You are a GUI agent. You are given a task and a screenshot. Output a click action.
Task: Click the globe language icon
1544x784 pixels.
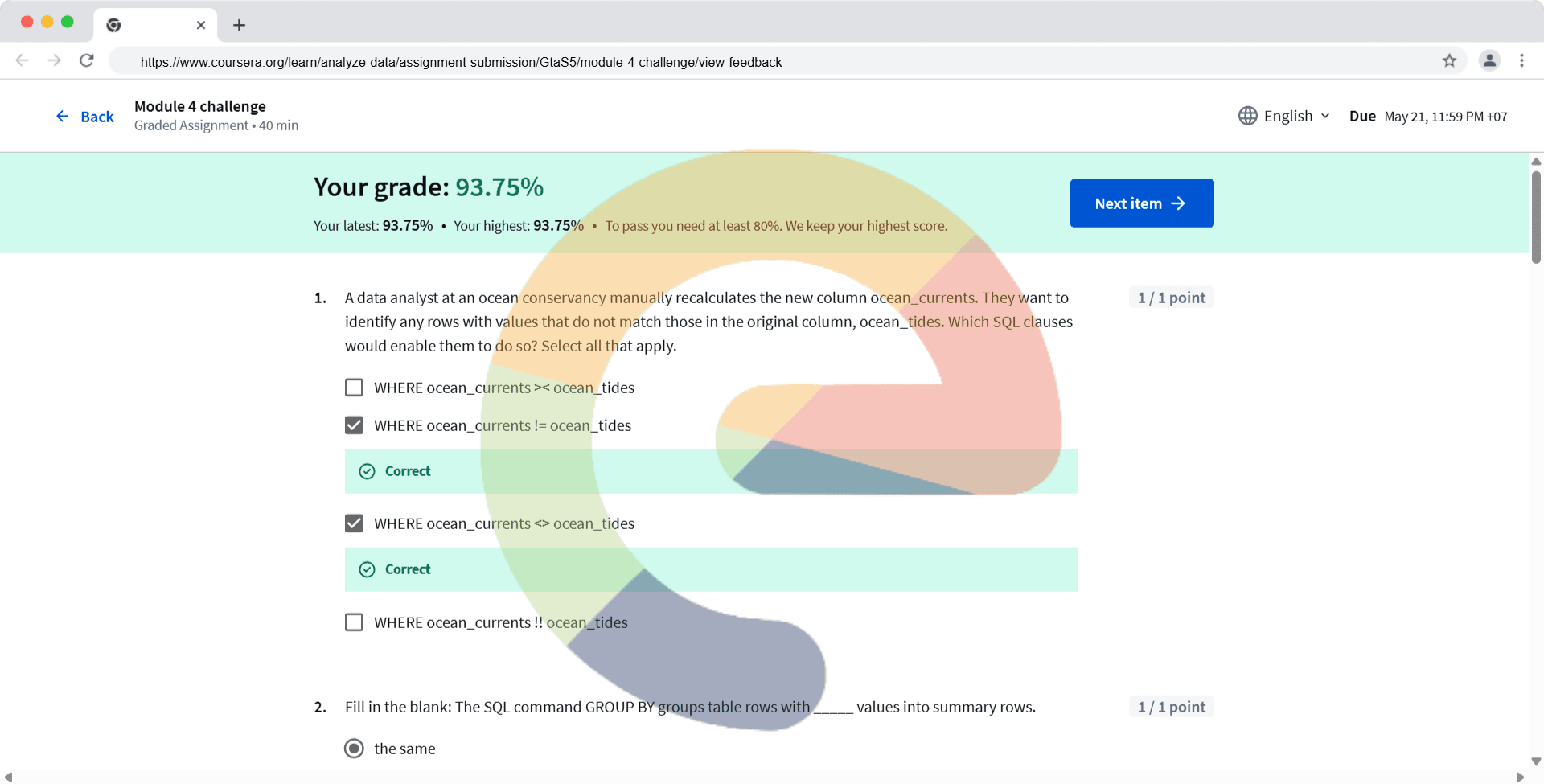tap(1247, 116)
